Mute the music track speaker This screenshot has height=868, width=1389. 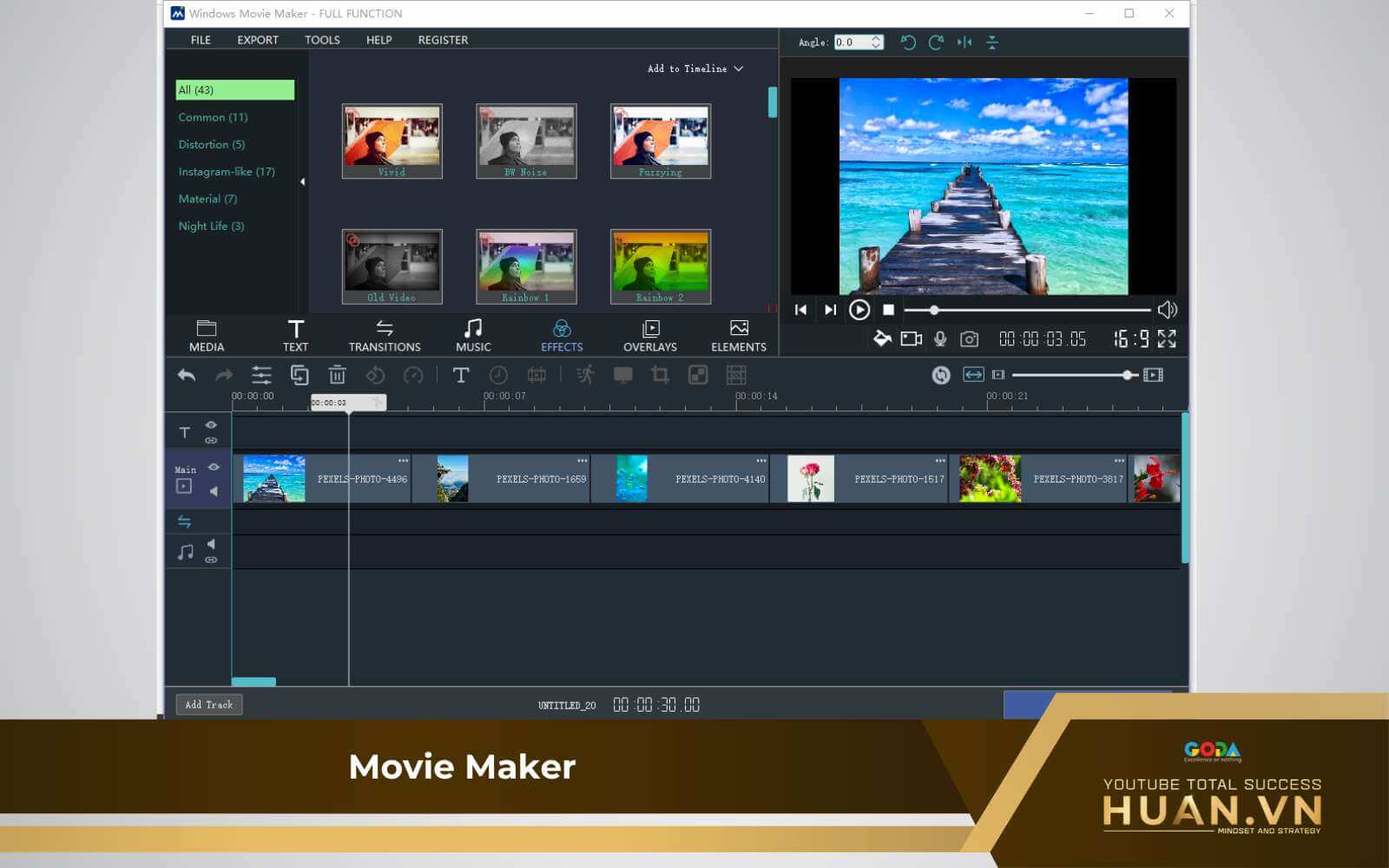(211, 544)
